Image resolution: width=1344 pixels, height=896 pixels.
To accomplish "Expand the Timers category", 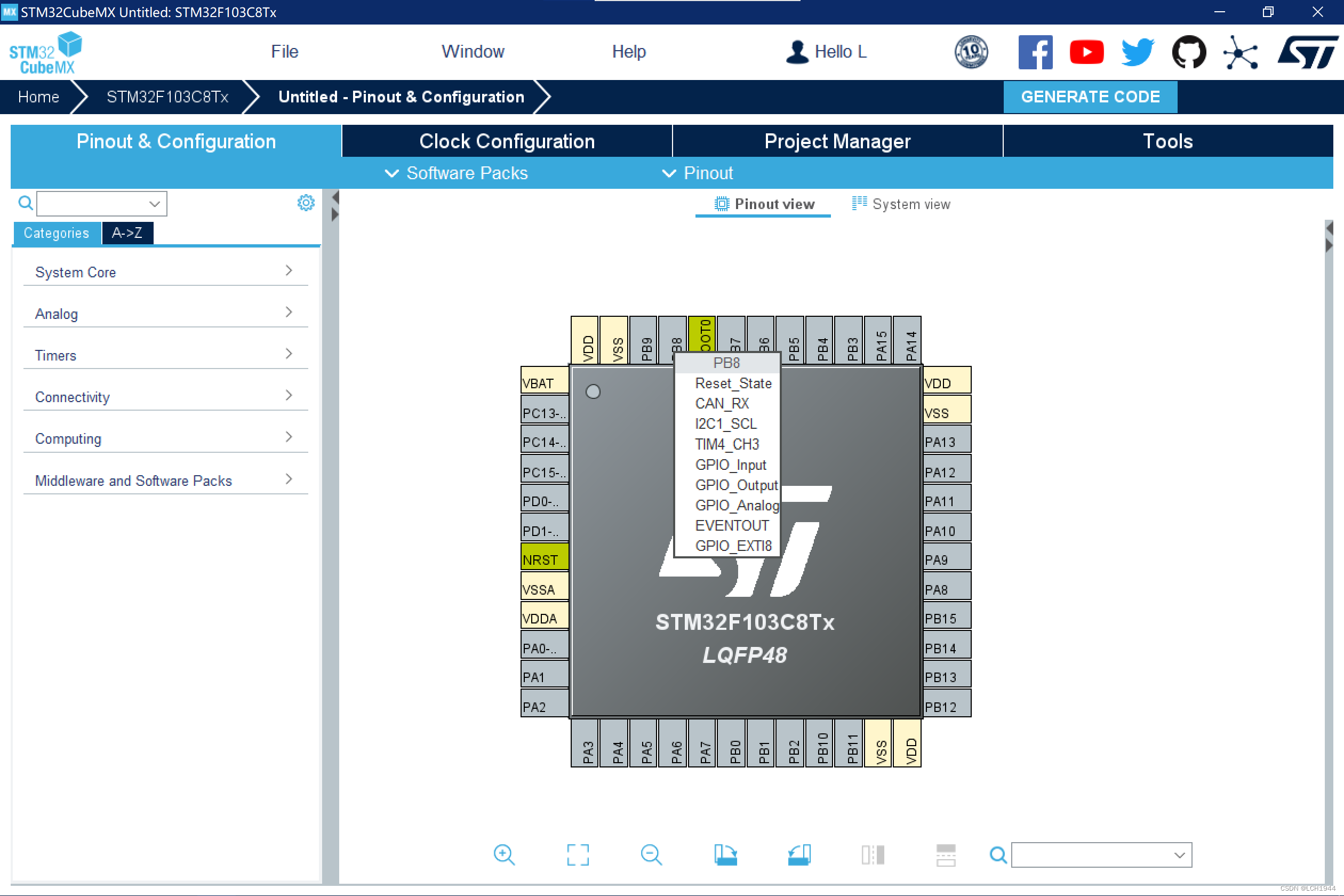I will 166,355.
